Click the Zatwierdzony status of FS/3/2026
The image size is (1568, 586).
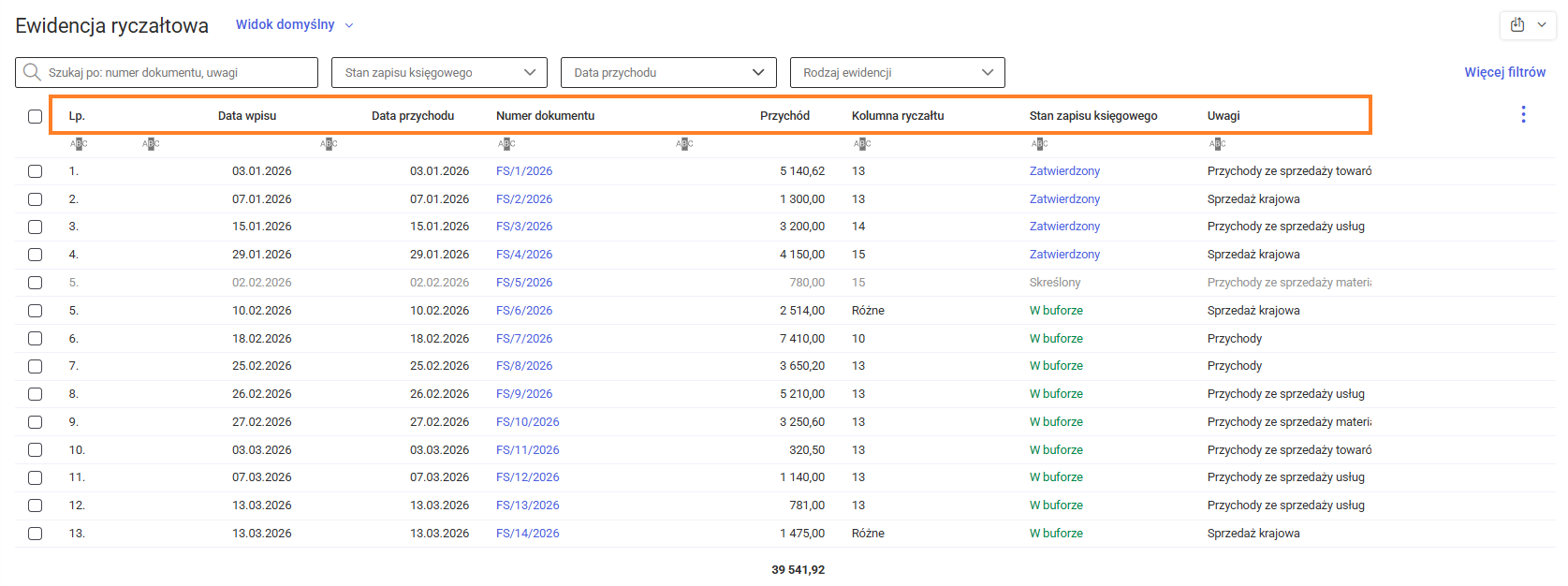pos(1064,227)
